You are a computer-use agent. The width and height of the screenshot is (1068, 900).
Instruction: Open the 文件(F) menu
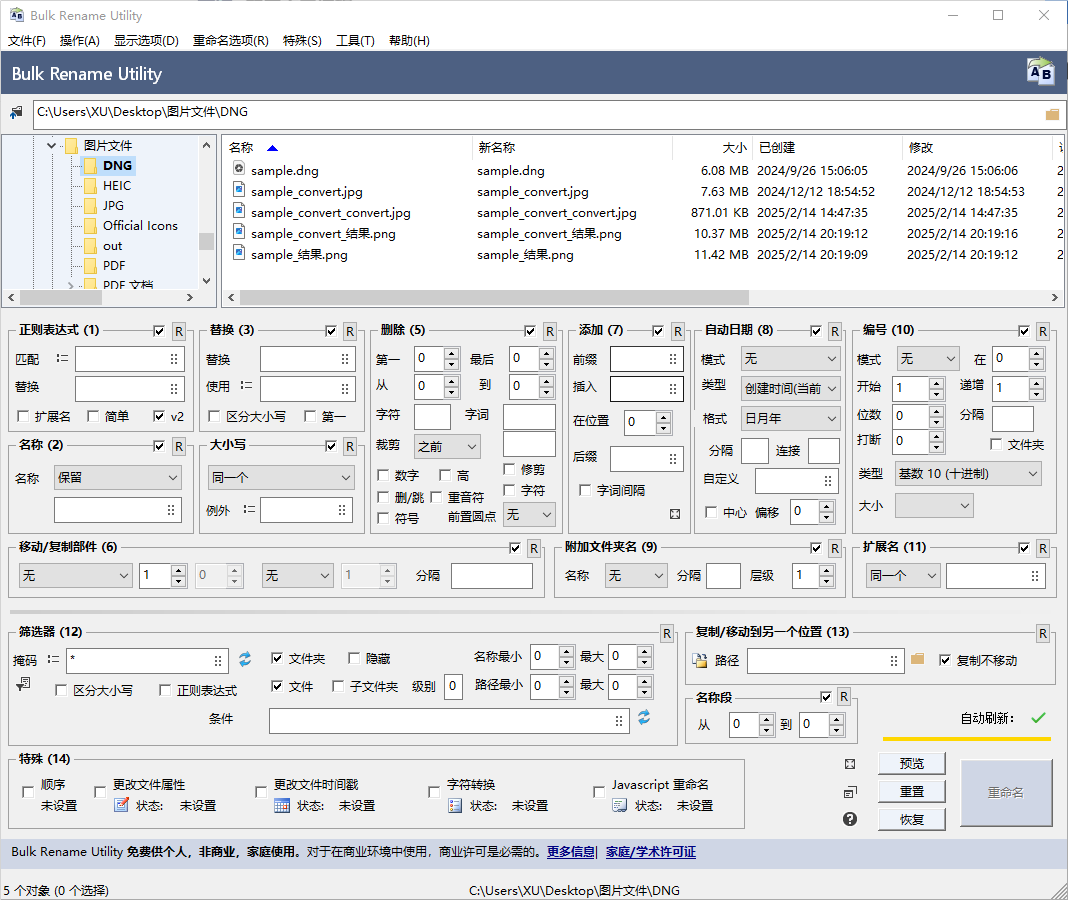tap(26, 40)
